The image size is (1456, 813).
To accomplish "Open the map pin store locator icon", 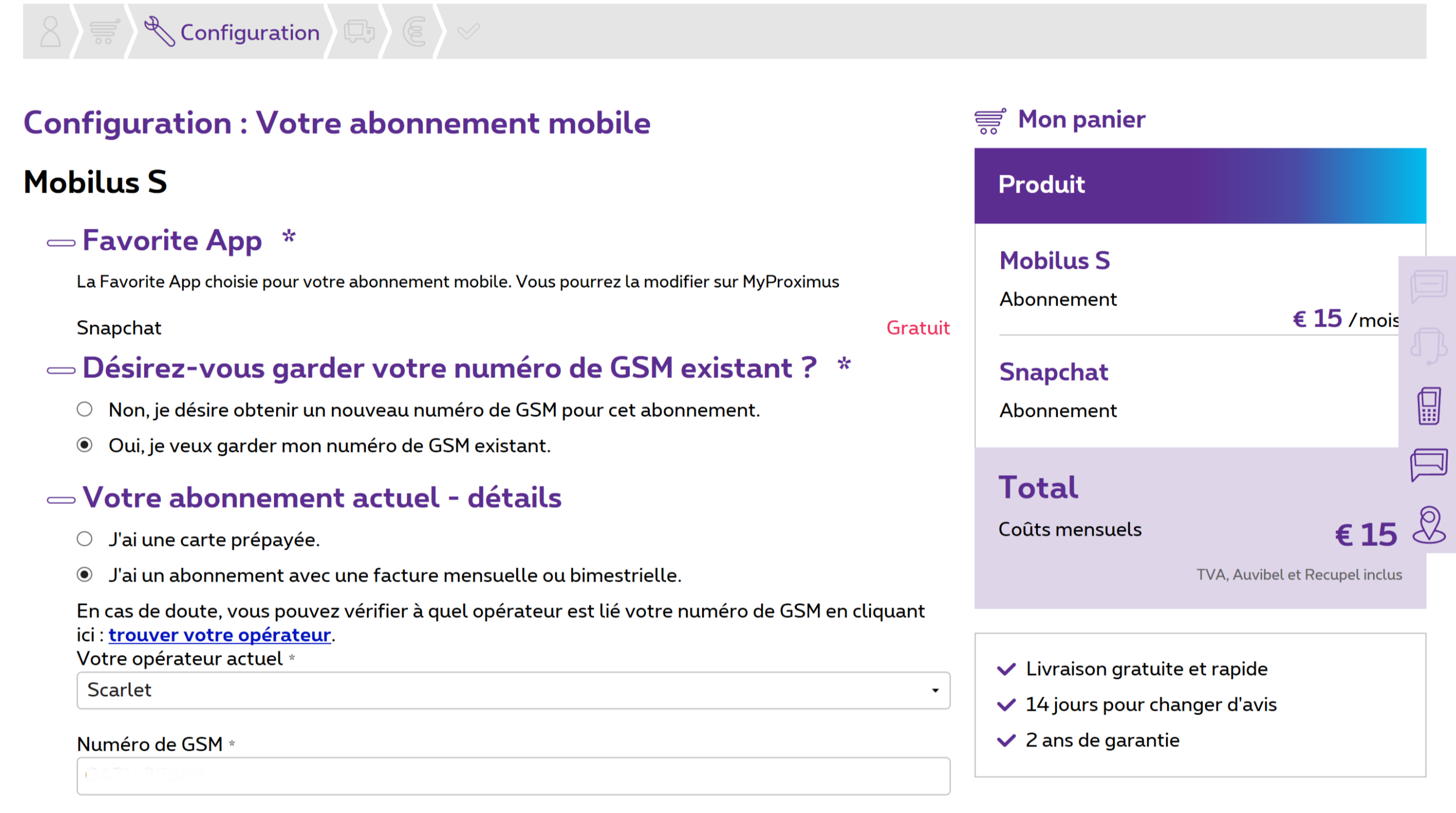I will (x=1429, y=525).
